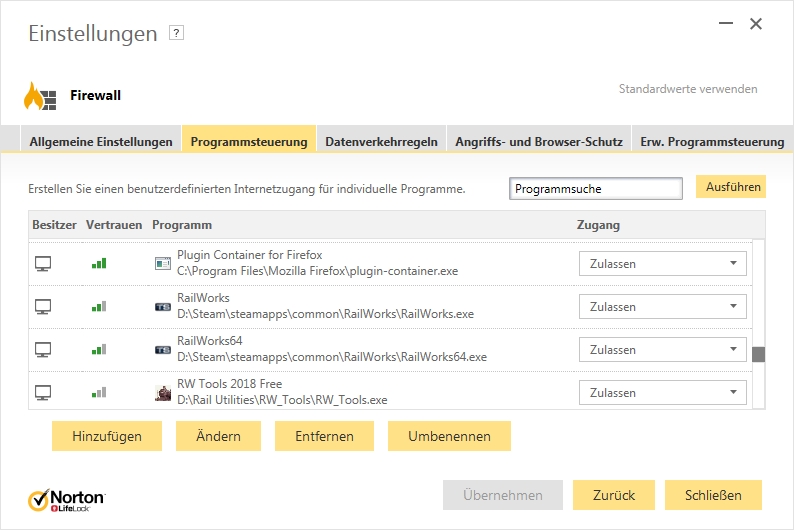Screen dimensions: 794x530
Task: Click the trust bars for RW Tools
Action: (99, 393)
